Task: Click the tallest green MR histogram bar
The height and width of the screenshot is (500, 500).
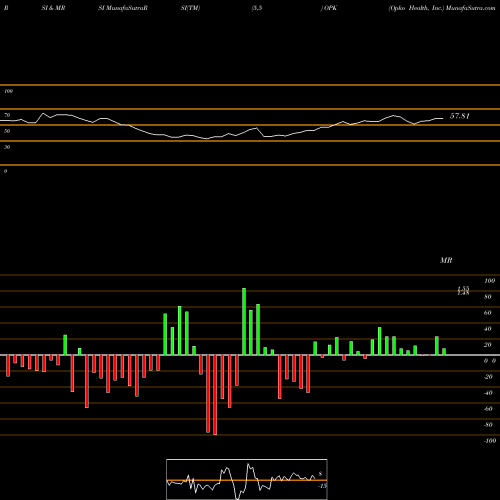Action: 244,322
